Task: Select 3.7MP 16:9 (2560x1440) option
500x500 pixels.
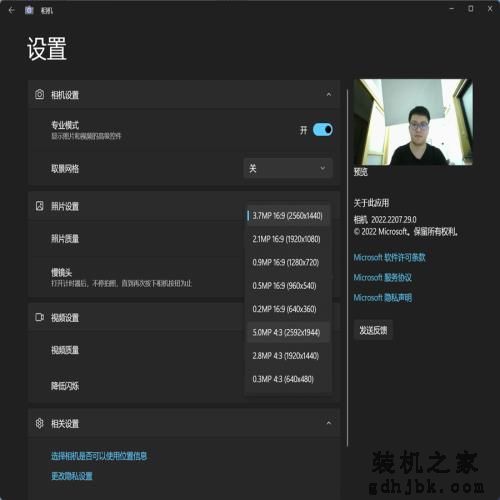Action: [288, 216]
